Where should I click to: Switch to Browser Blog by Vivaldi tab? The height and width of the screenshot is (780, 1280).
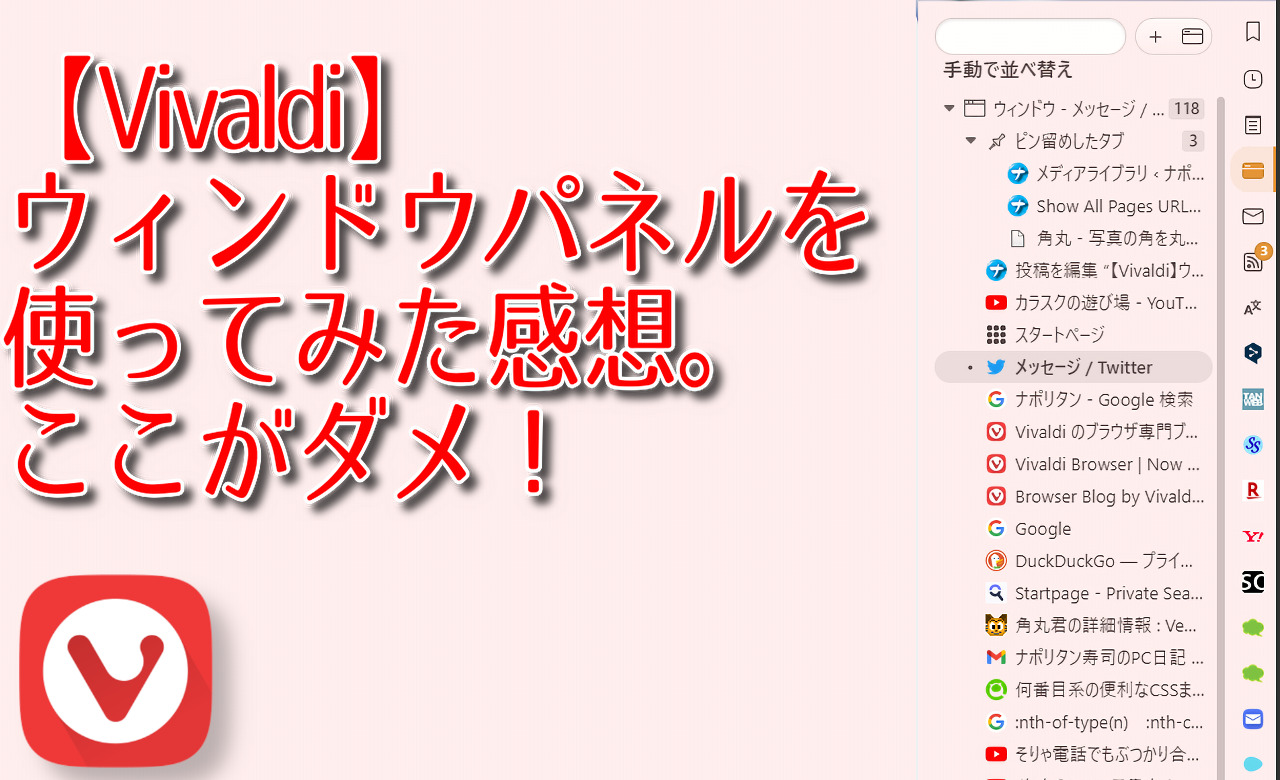point(1073,496)
